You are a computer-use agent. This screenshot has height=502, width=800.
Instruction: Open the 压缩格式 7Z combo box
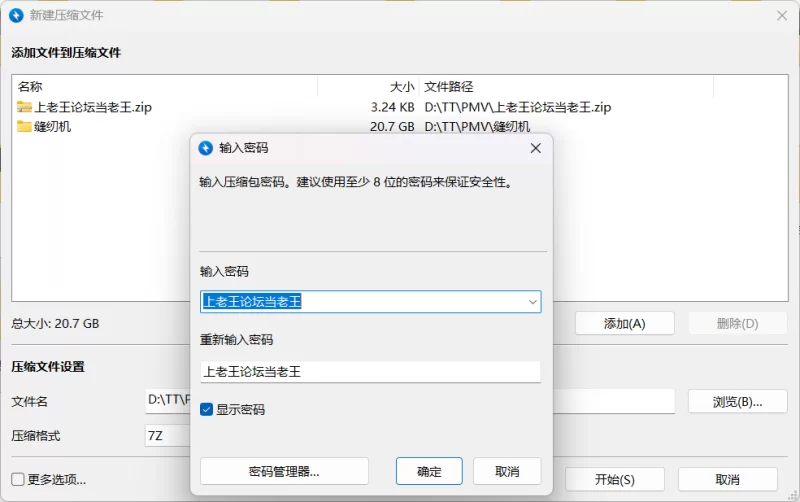pos(168,436)
